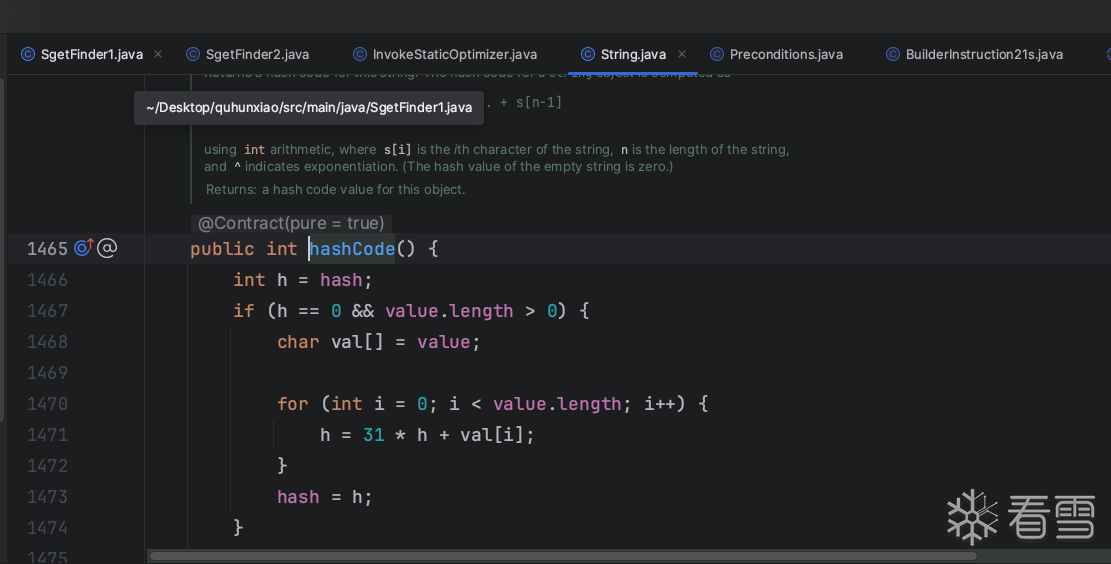This screenshot has width=1111, height=564.
Task: Click the String.java class icon
Action: (587, 54)
